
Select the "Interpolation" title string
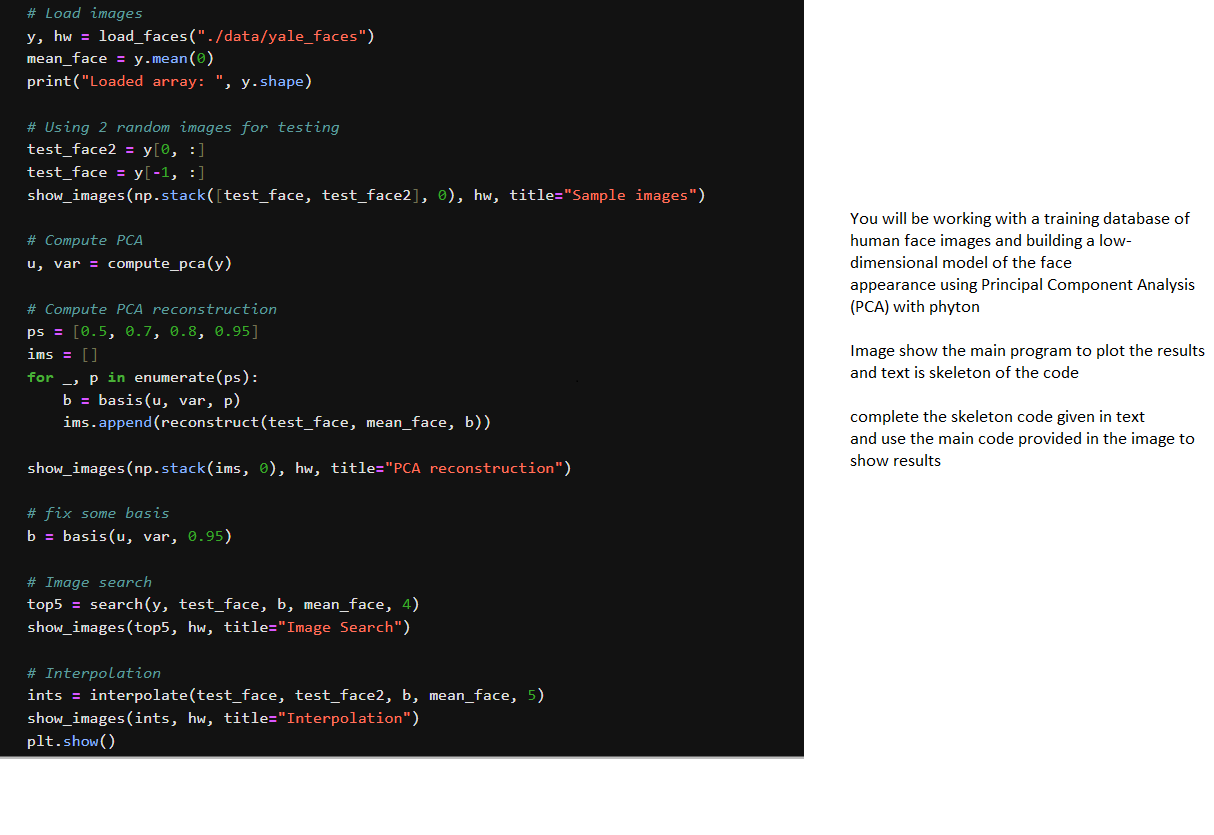345,717
